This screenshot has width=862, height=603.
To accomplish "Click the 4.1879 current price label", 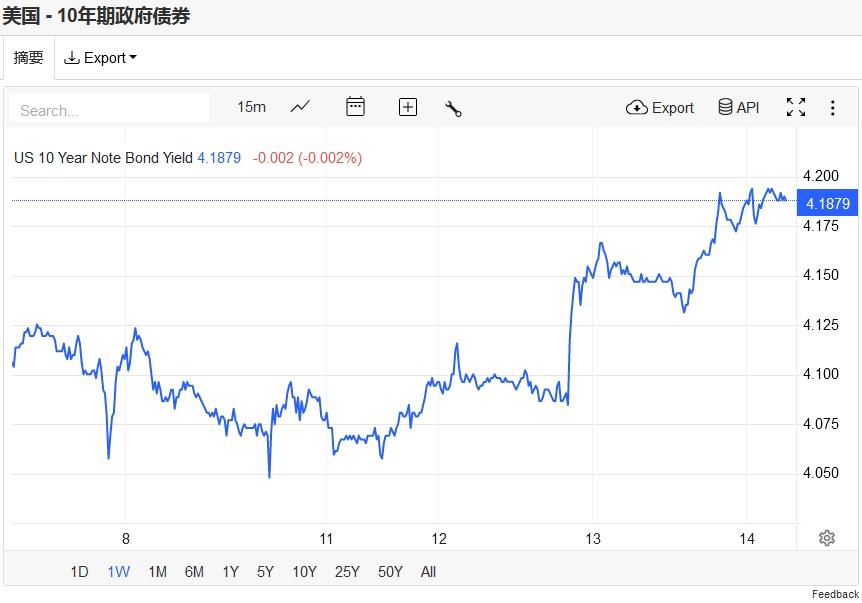I will (827, 203).
